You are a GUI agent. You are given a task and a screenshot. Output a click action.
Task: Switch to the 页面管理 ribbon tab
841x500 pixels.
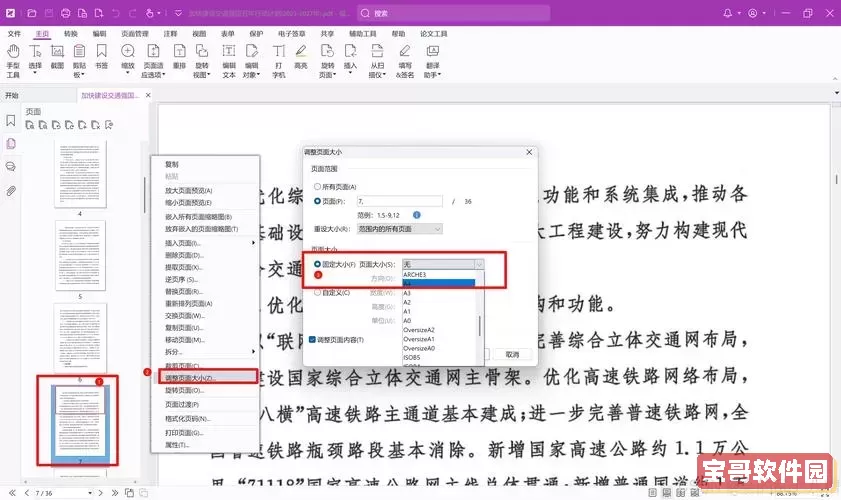click(135, 34)
